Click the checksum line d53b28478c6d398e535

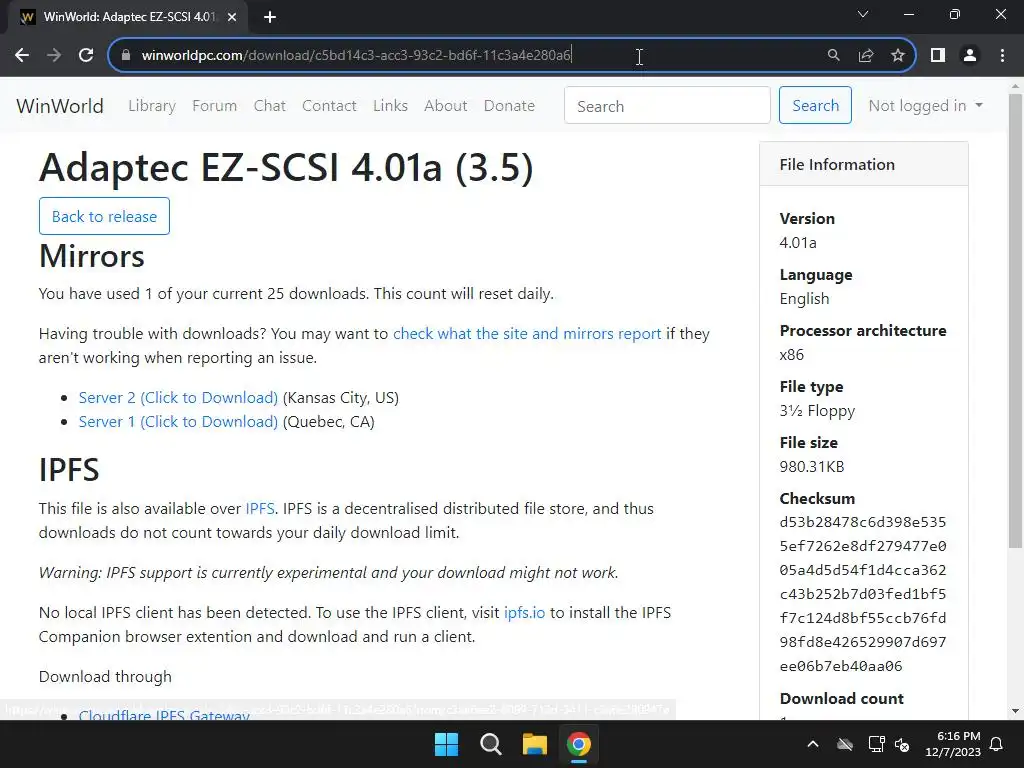tap(863, 522)
